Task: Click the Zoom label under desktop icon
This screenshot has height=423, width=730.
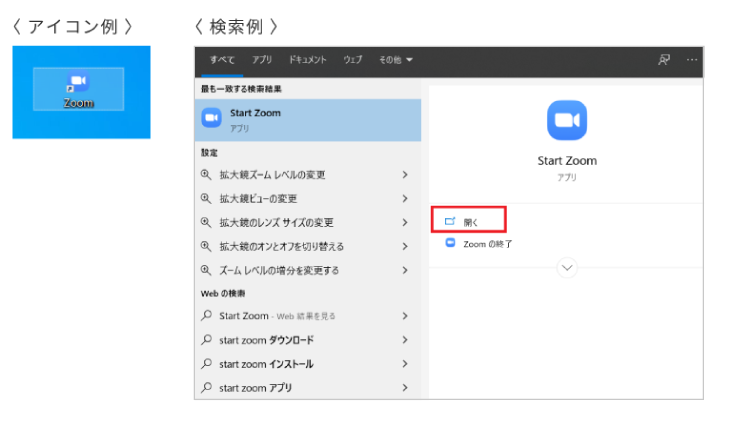Action: tap(79, 102)
